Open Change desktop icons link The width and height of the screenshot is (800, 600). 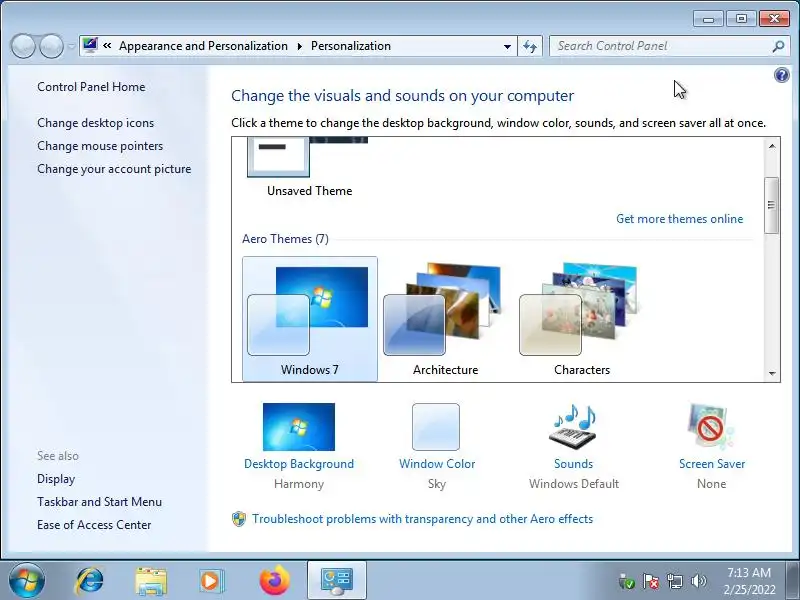(95, 123)
